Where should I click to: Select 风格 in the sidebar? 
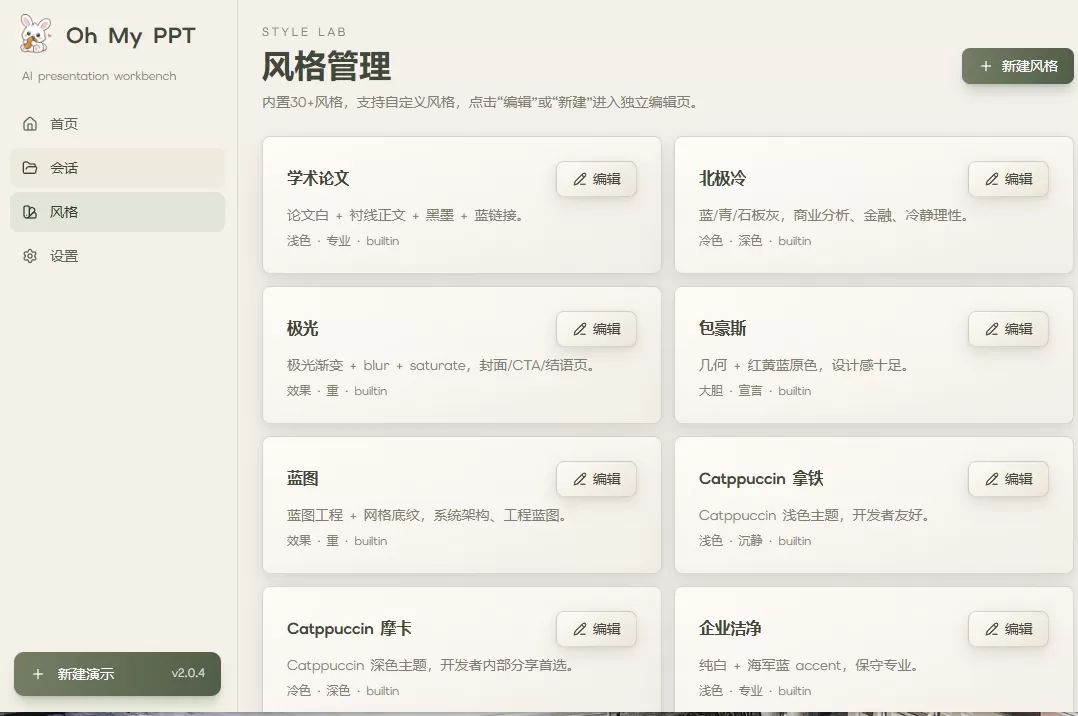pyautogui.click(x=118, y=212)
